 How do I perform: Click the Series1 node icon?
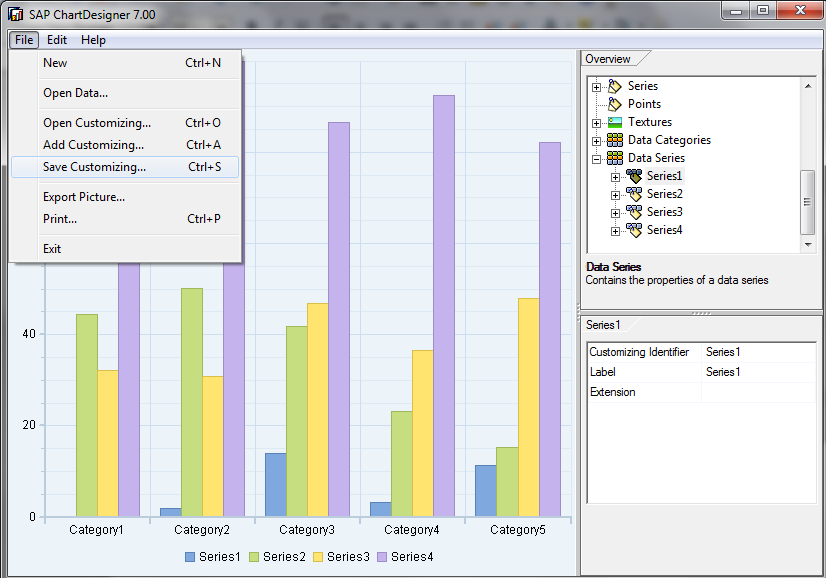tap(634, 176)
